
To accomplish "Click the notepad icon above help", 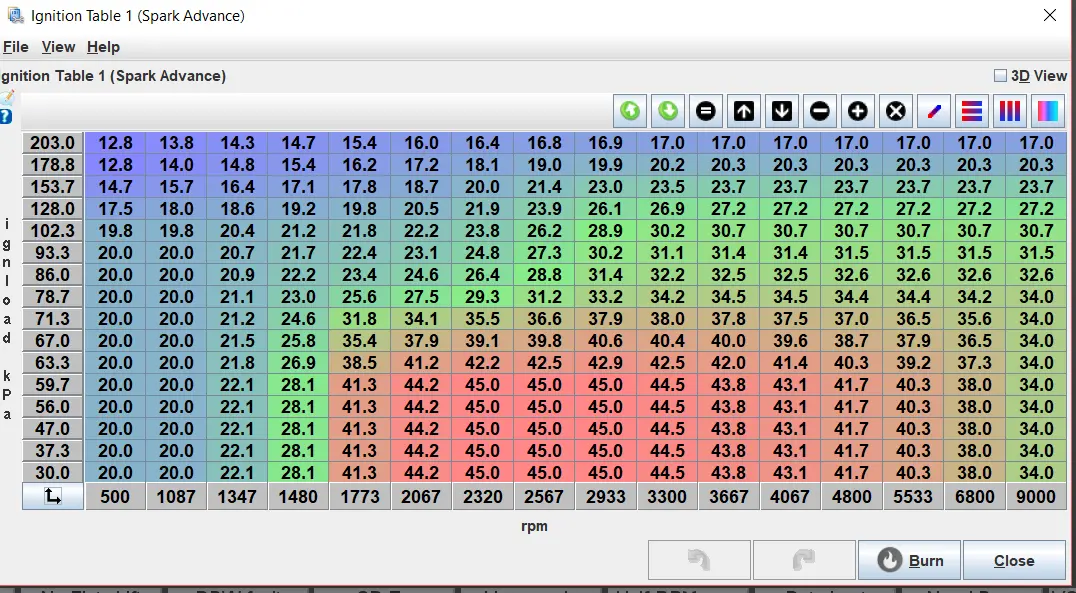I will (x=7, y=98).
